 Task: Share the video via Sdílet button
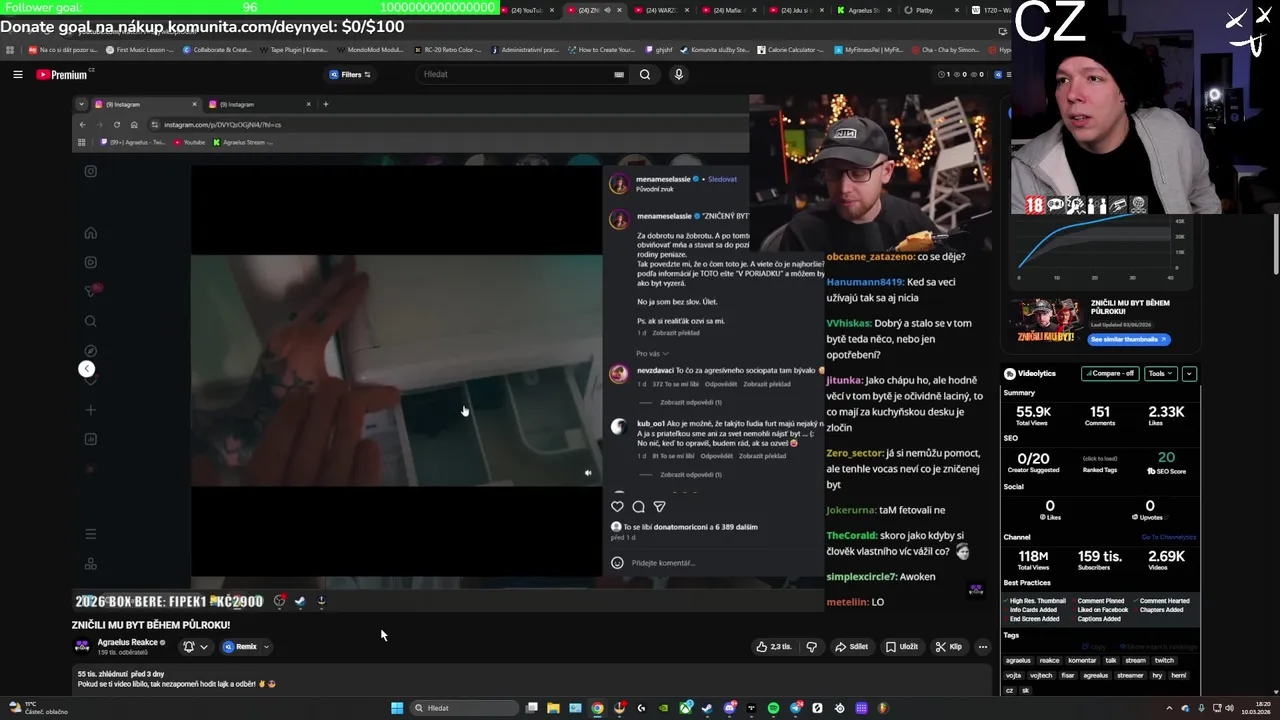[852, 647]
